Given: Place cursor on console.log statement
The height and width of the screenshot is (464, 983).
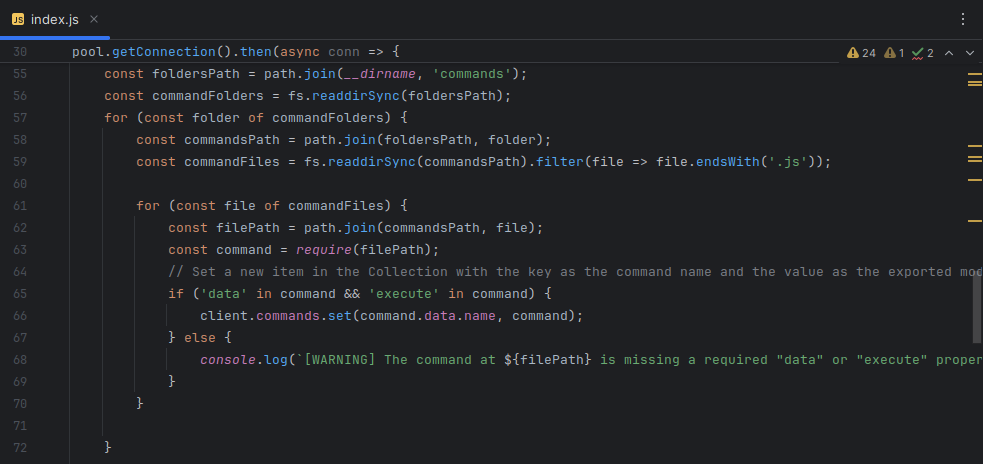Looking at the screenshot, I should point(244,359).
